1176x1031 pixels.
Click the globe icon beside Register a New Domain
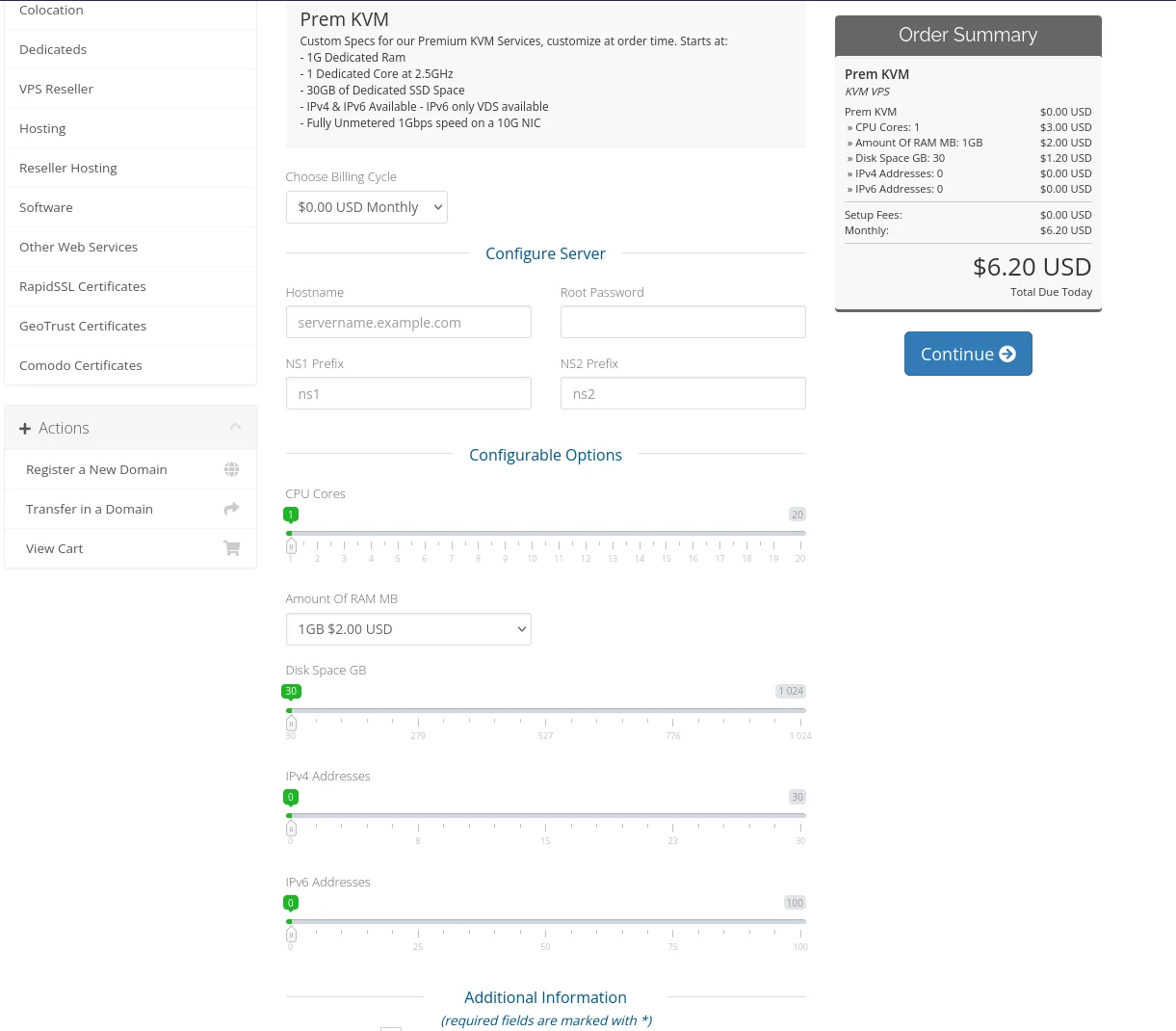click(231, 469)
